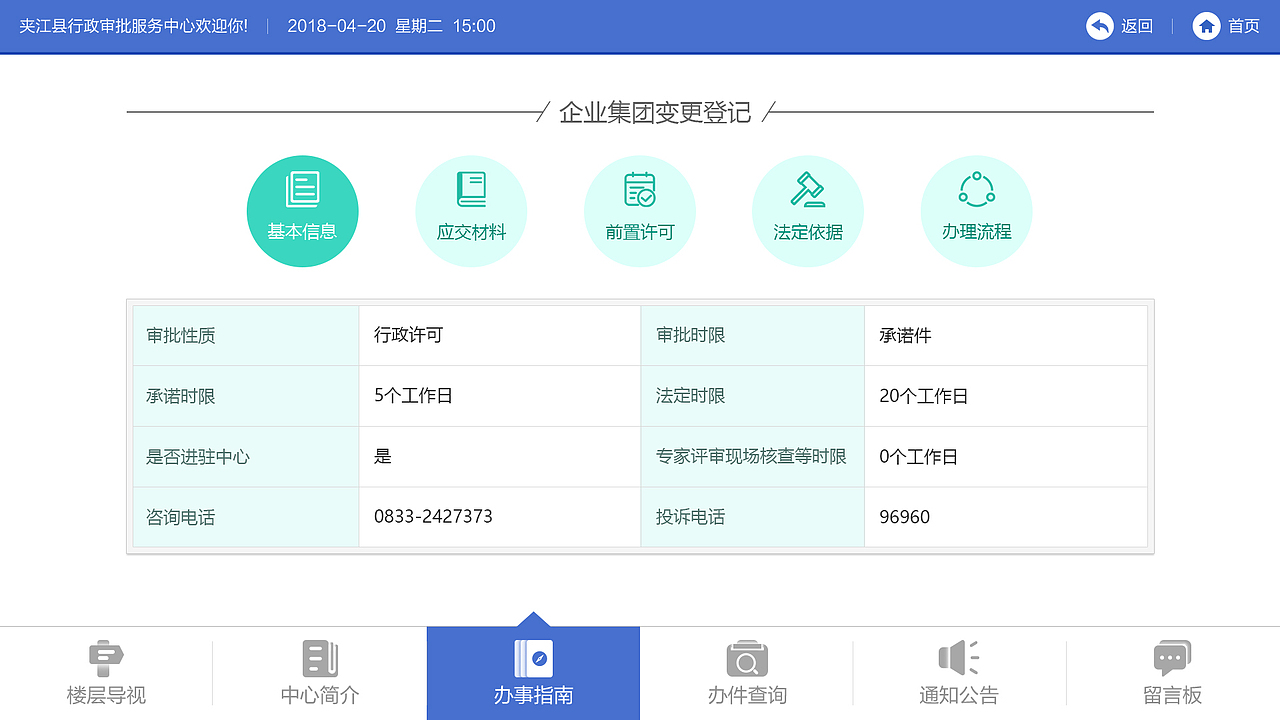The image size is (1280, 720).
Task: Click the 首页 text link
Action: point(1244,26)
